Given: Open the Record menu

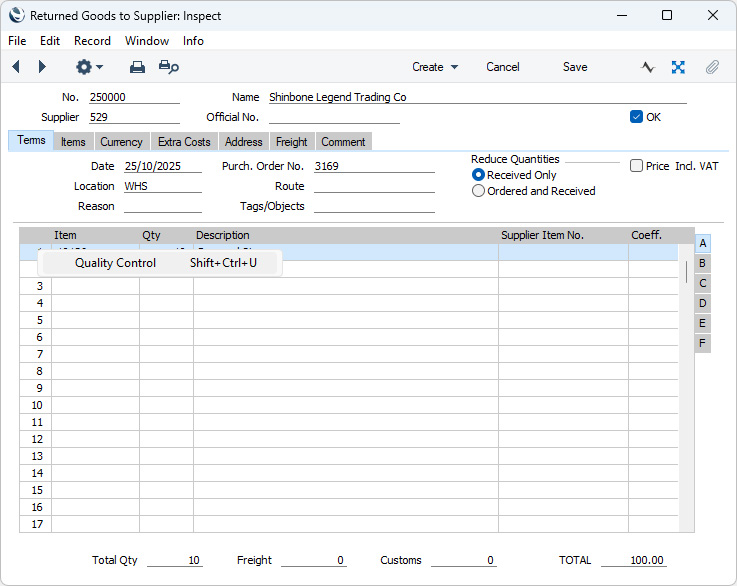Looking at the screenshot, I should click(x=92, y=41).
